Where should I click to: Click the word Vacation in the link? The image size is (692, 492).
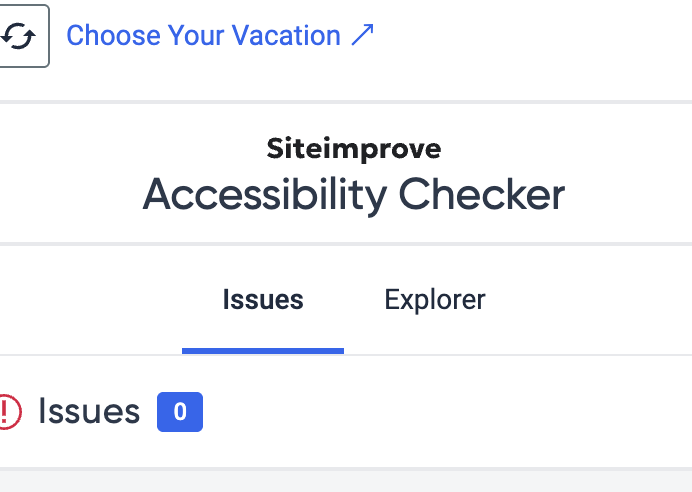286,35
